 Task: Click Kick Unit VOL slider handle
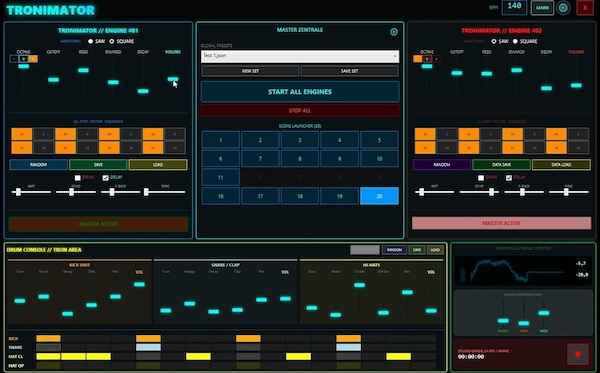click(139, 285)
